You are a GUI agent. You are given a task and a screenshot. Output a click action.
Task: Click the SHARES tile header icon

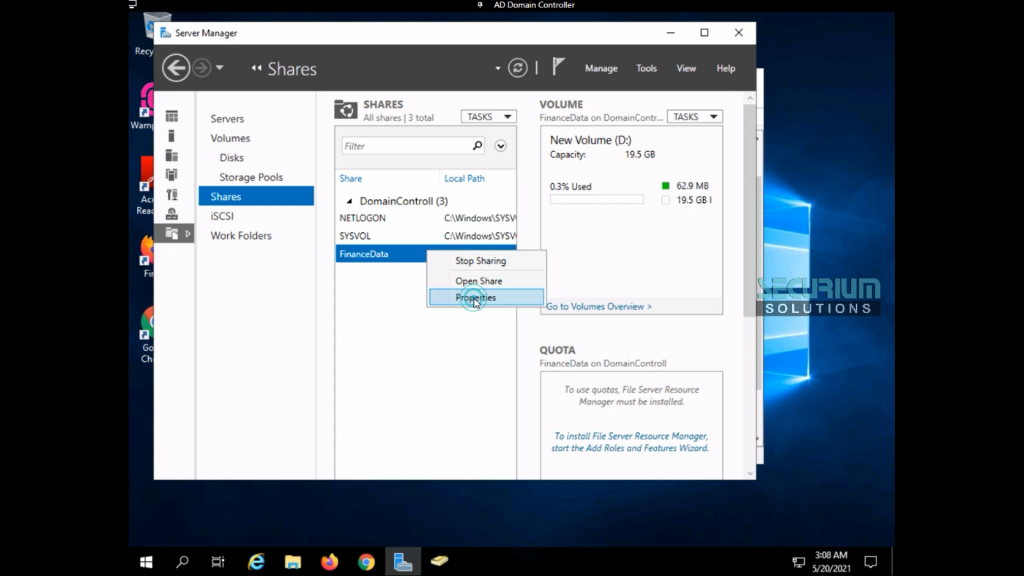[x=345, y=110]
